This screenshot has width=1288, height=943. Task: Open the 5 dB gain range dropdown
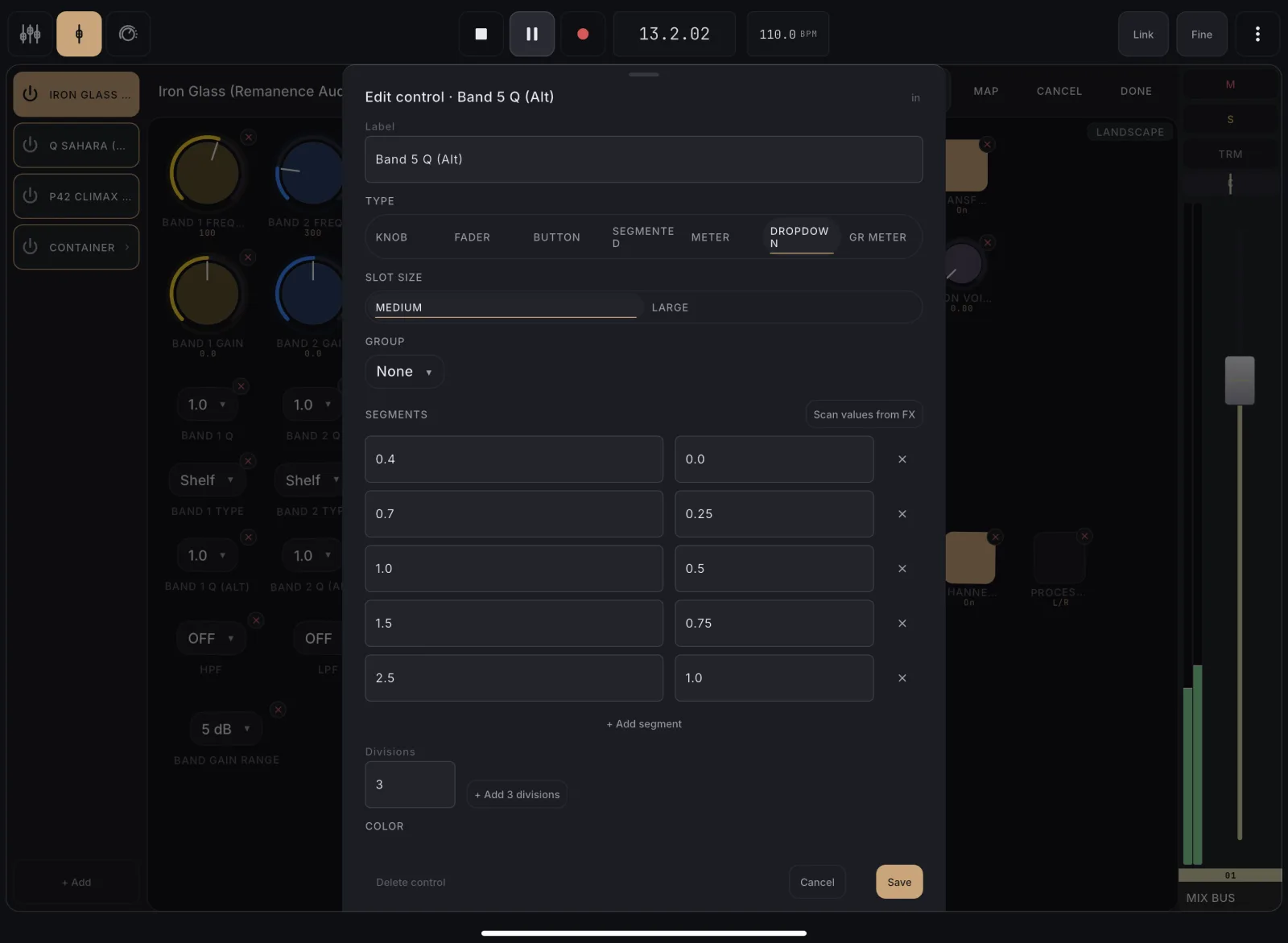pos(226,729)
